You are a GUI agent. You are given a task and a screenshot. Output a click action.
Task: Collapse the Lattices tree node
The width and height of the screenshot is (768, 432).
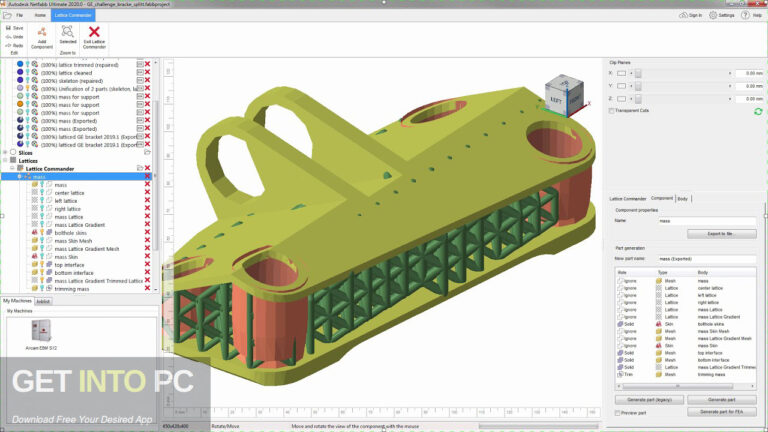coord(5,160)
